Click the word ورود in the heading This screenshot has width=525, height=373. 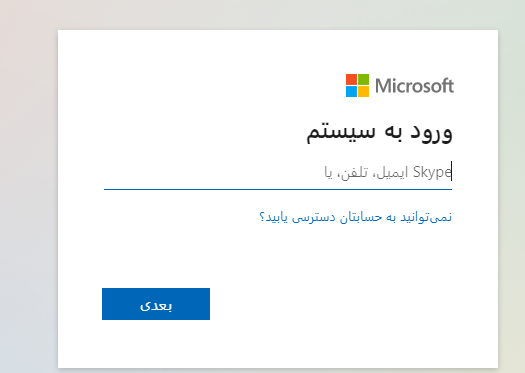pos(432,133)
